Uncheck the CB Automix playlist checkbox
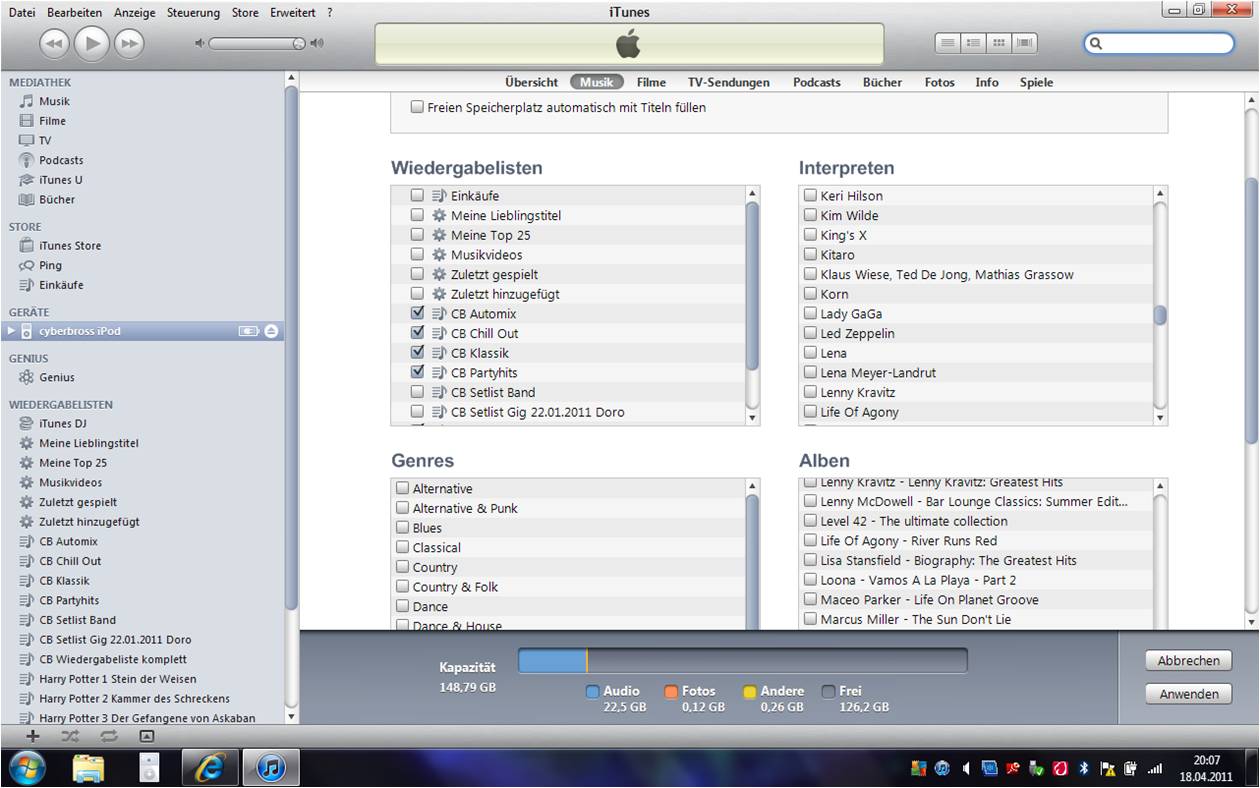1260x788 pixels. (x=417, y=313)
